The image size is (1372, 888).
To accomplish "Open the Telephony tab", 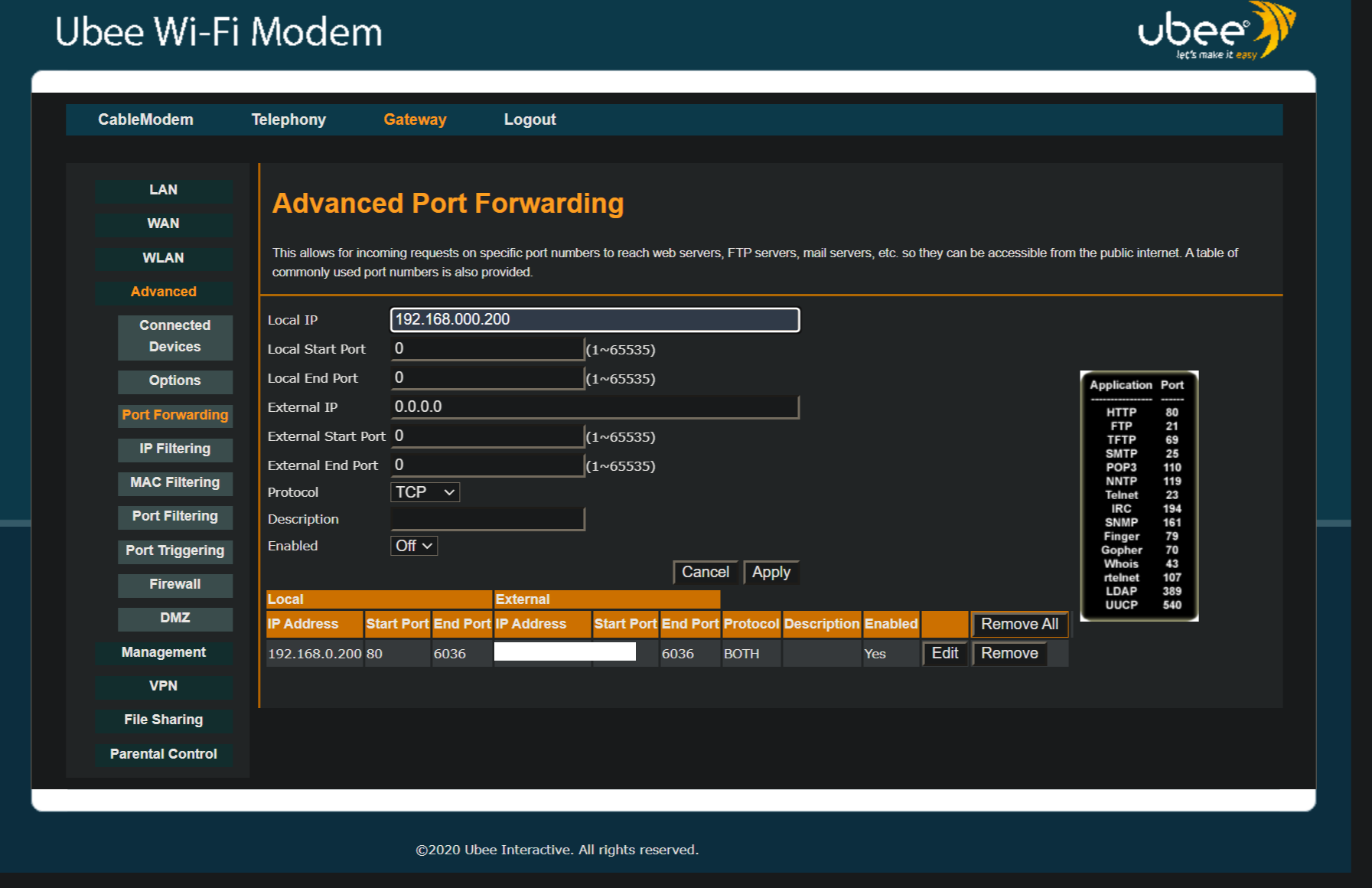I will click(288, 119).
